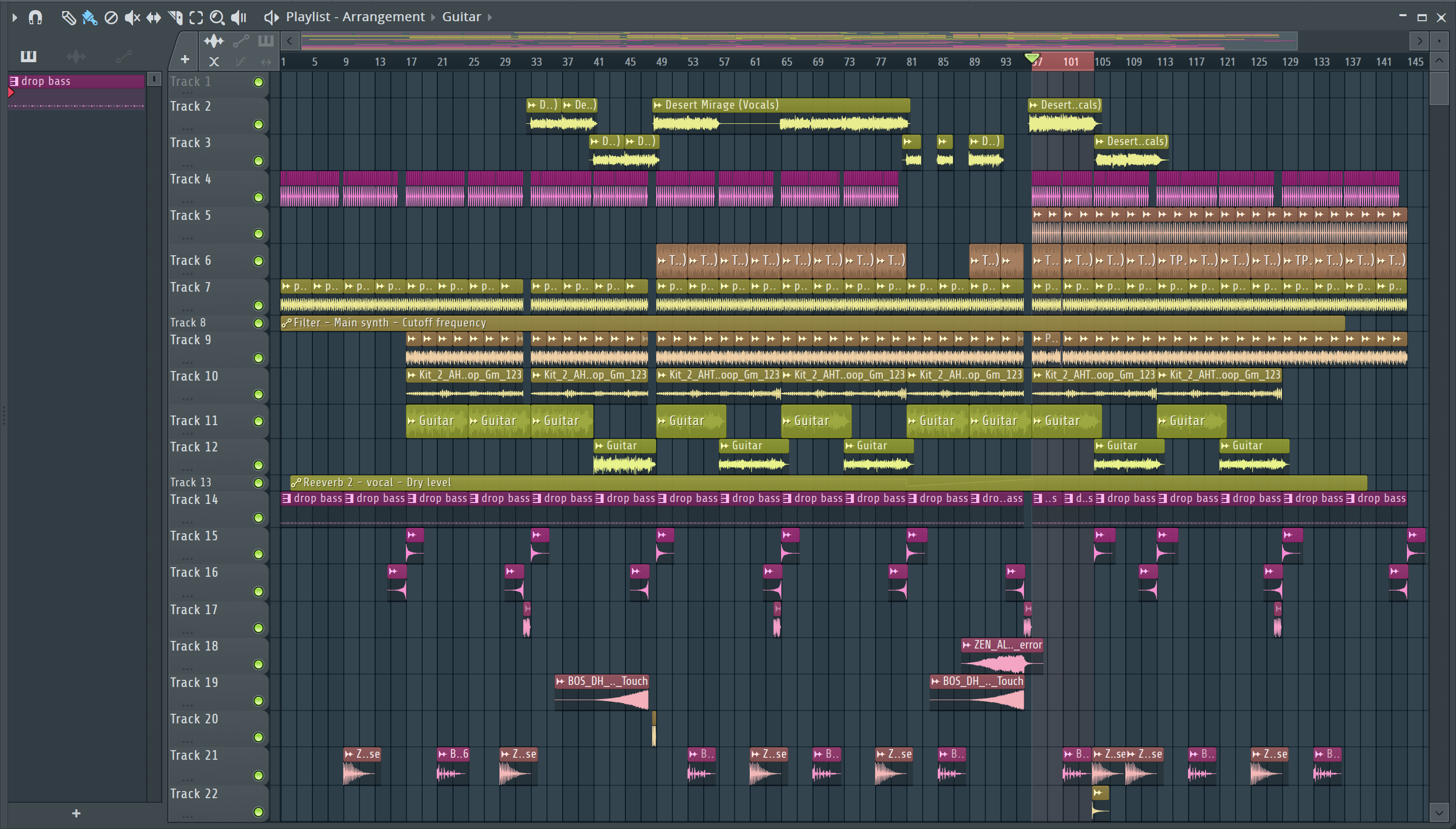Focus automation clips icon in header
This screenshot has height=829, width=1456.
pyautogui.click(x=241, y=41)
